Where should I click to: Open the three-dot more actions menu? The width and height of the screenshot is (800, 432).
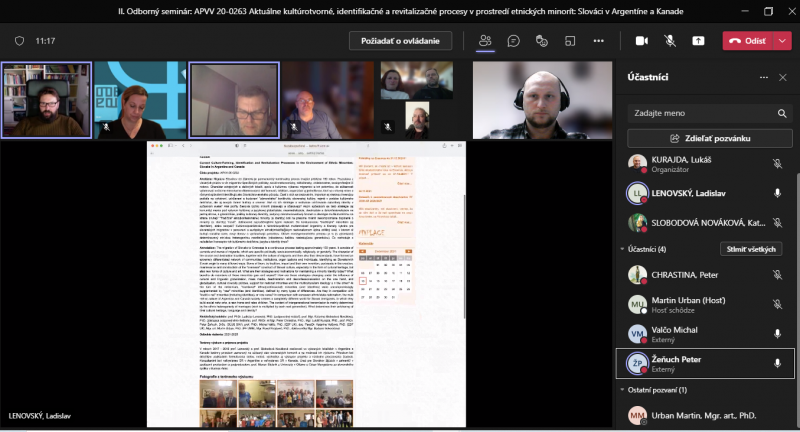pyautogui.click(x=600, y=41)
